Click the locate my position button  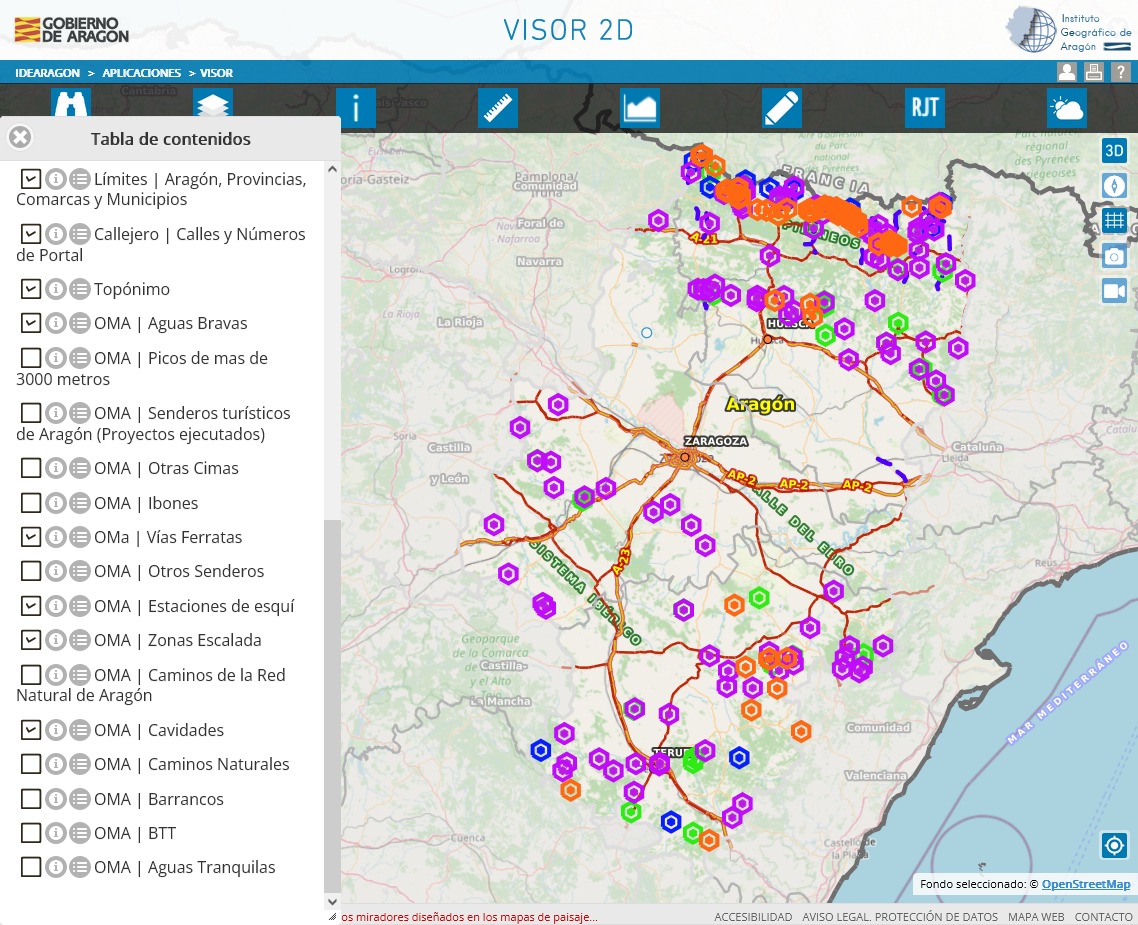click(1114, 846)
